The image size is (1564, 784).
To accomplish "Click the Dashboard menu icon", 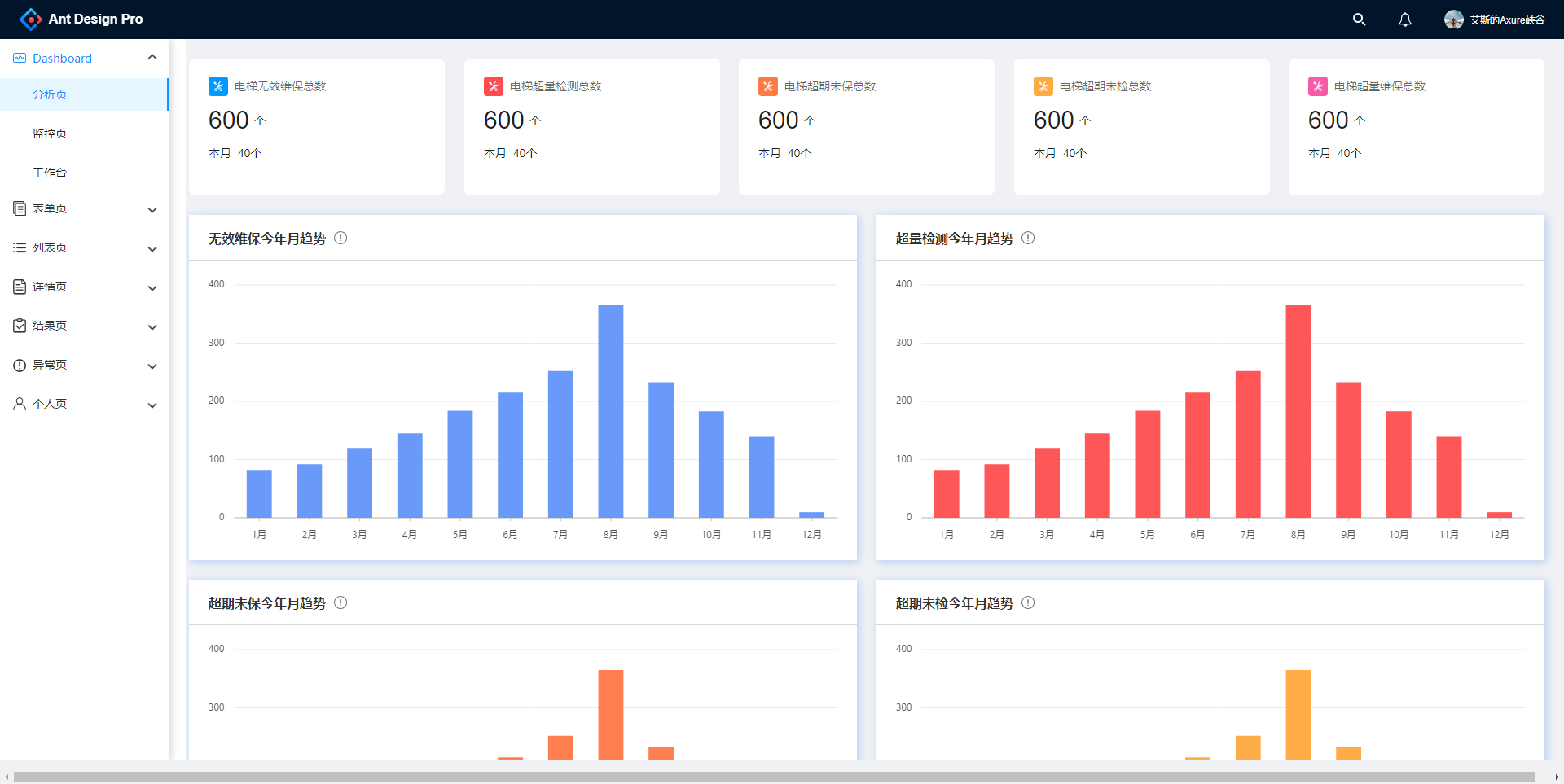I will click(x=20, y=59).
